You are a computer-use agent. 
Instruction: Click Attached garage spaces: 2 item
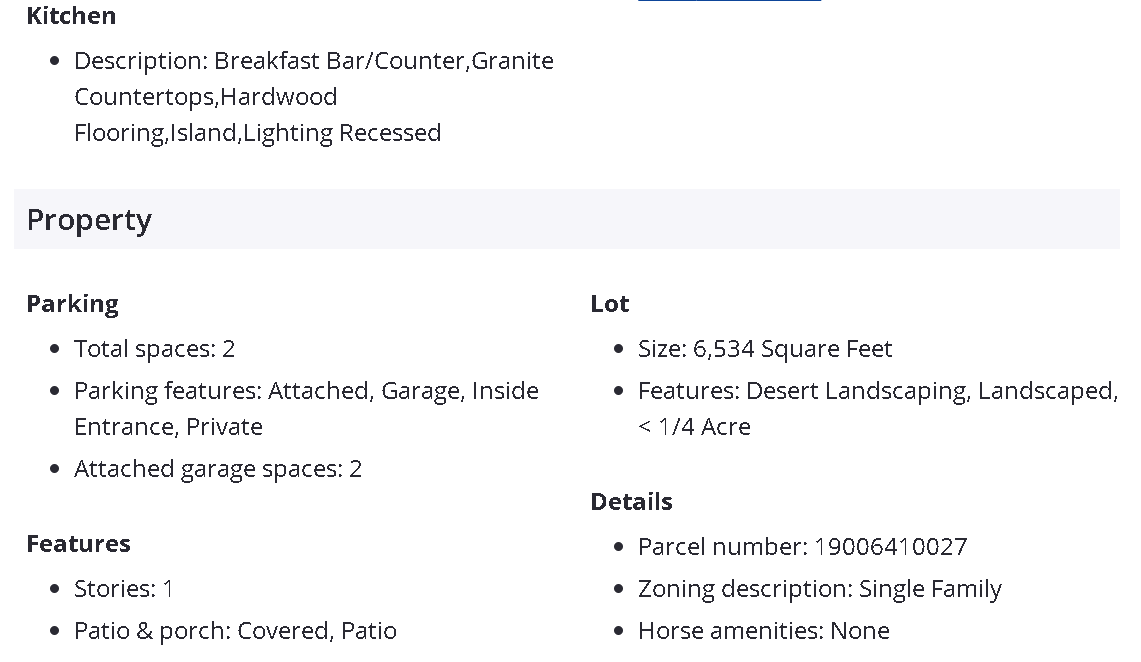point(217,469)
